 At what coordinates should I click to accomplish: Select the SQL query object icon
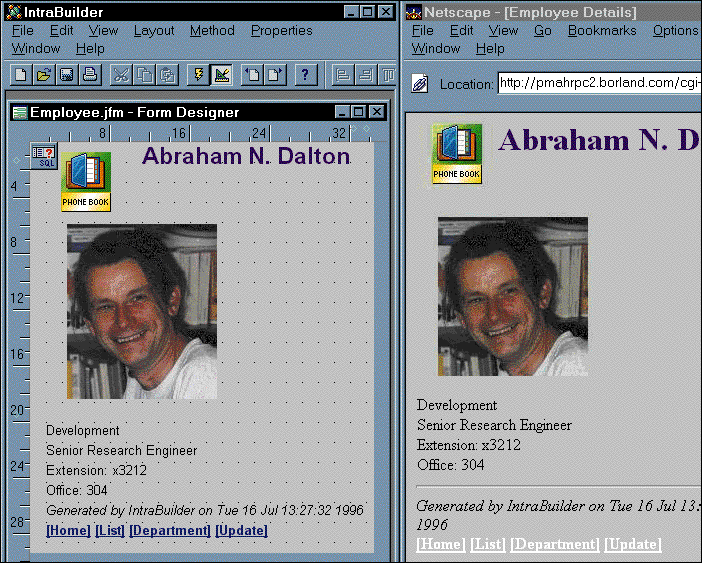click(44, 156)
